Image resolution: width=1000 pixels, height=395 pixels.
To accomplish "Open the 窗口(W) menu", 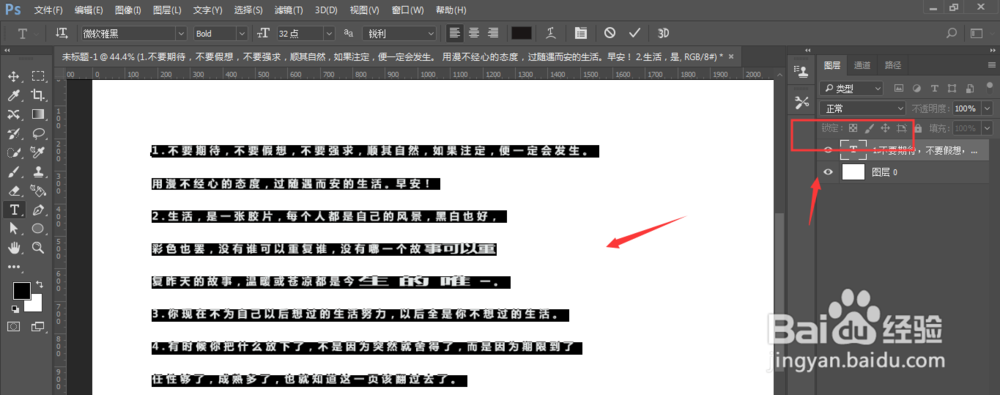I will click(x=408, y=10).
